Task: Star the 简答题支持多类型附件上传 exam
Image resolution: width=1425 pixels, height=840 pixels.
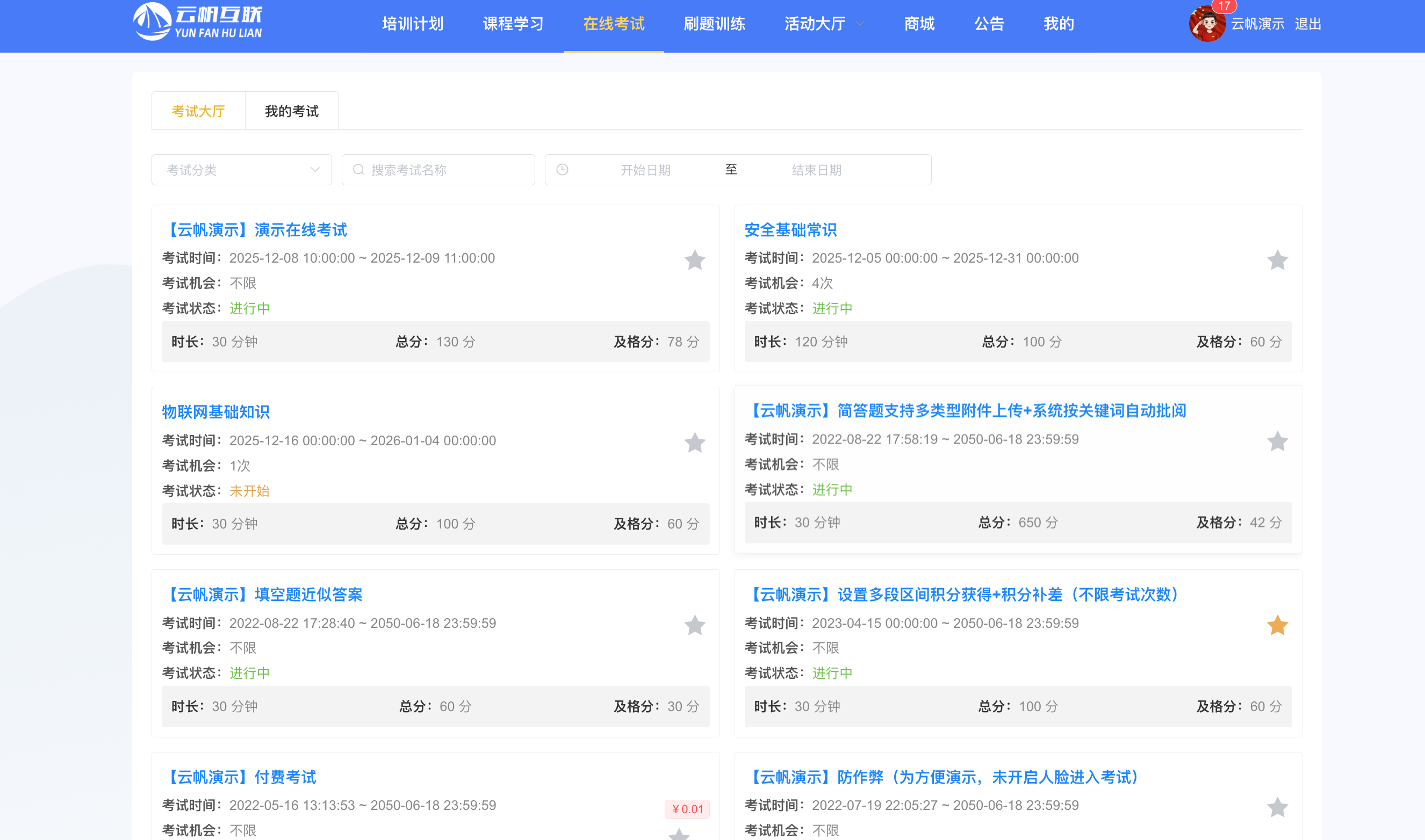Action: pyautogui.click(x=1277, y=441)
